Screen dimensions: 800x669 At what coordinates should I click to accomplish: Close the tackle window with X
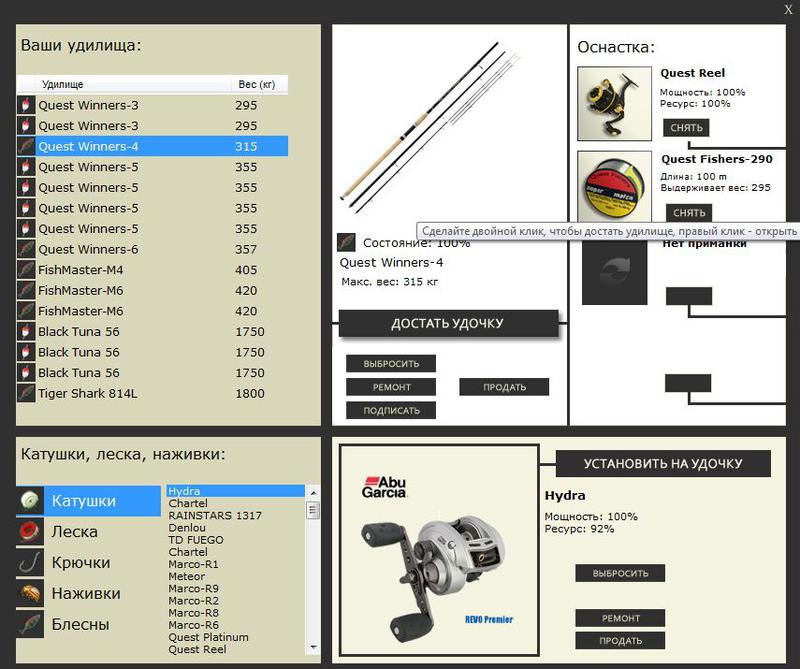pyautogui.click(x=788, y=9)
